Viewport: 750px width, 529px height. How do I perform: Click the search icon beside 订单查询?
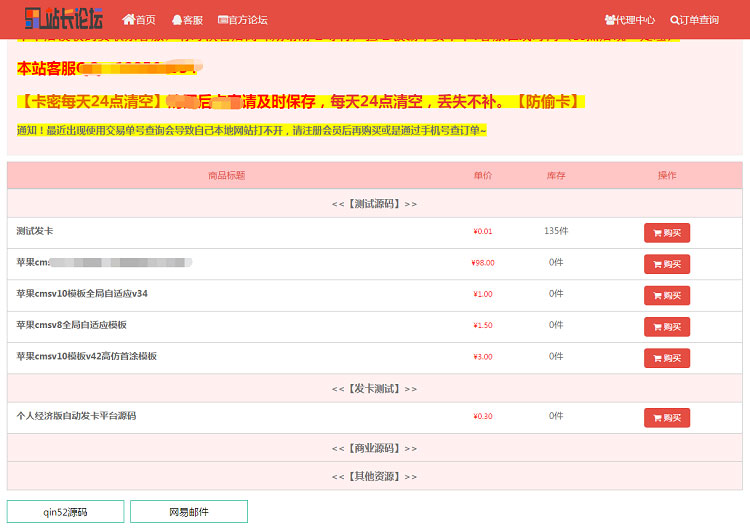tap(675, 19)
